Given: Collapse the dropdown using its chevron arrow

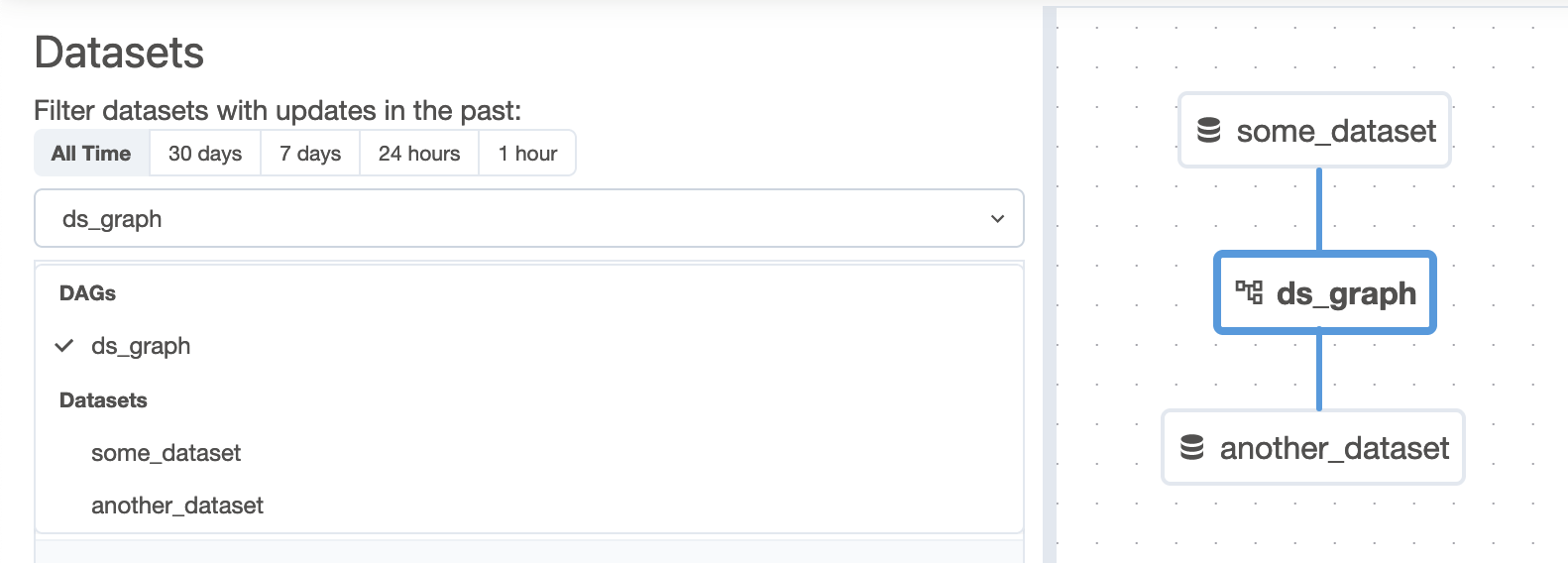Looking at the screenshot, I should click(997, 219).
